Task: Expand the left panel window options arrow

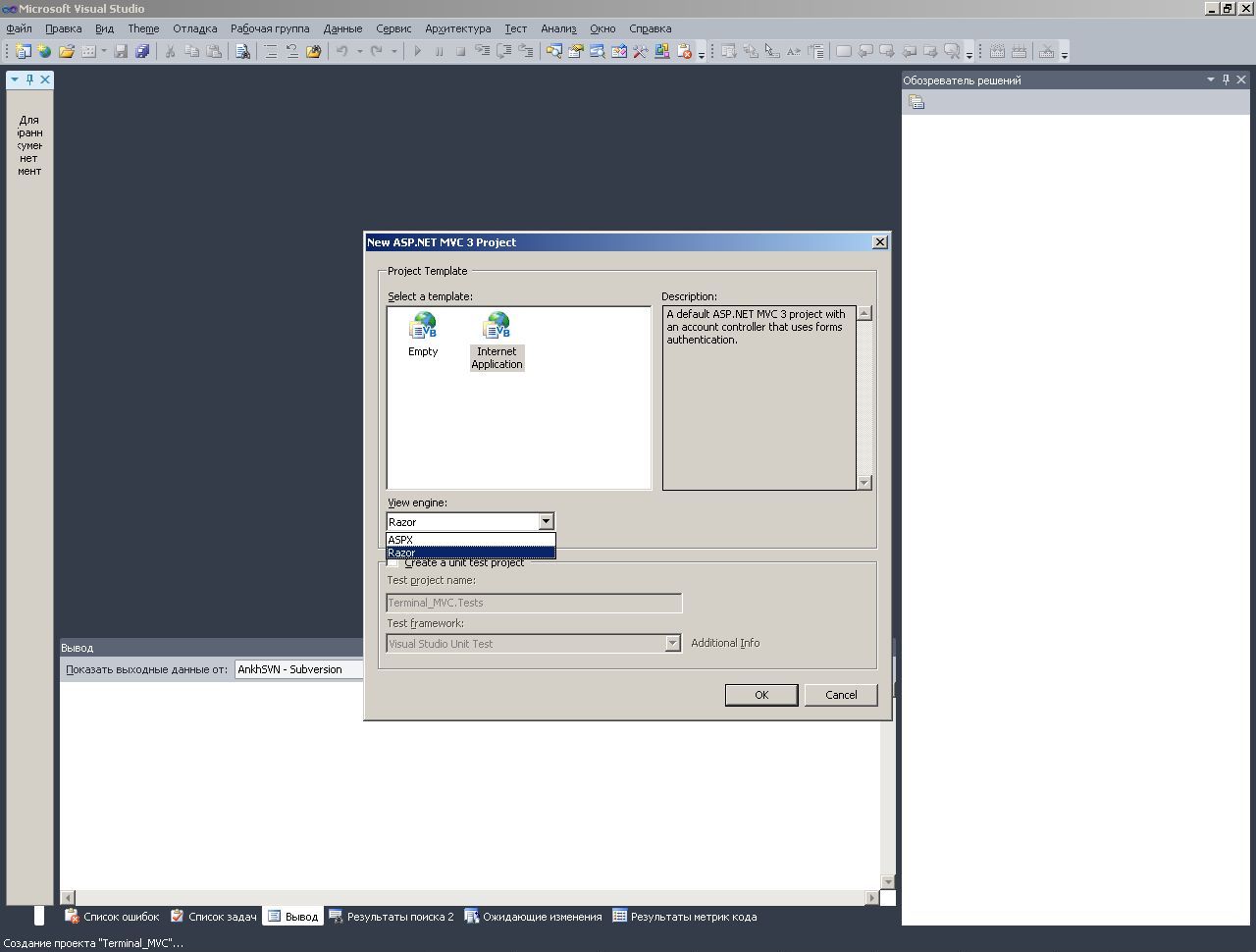Action: (15, 79)
